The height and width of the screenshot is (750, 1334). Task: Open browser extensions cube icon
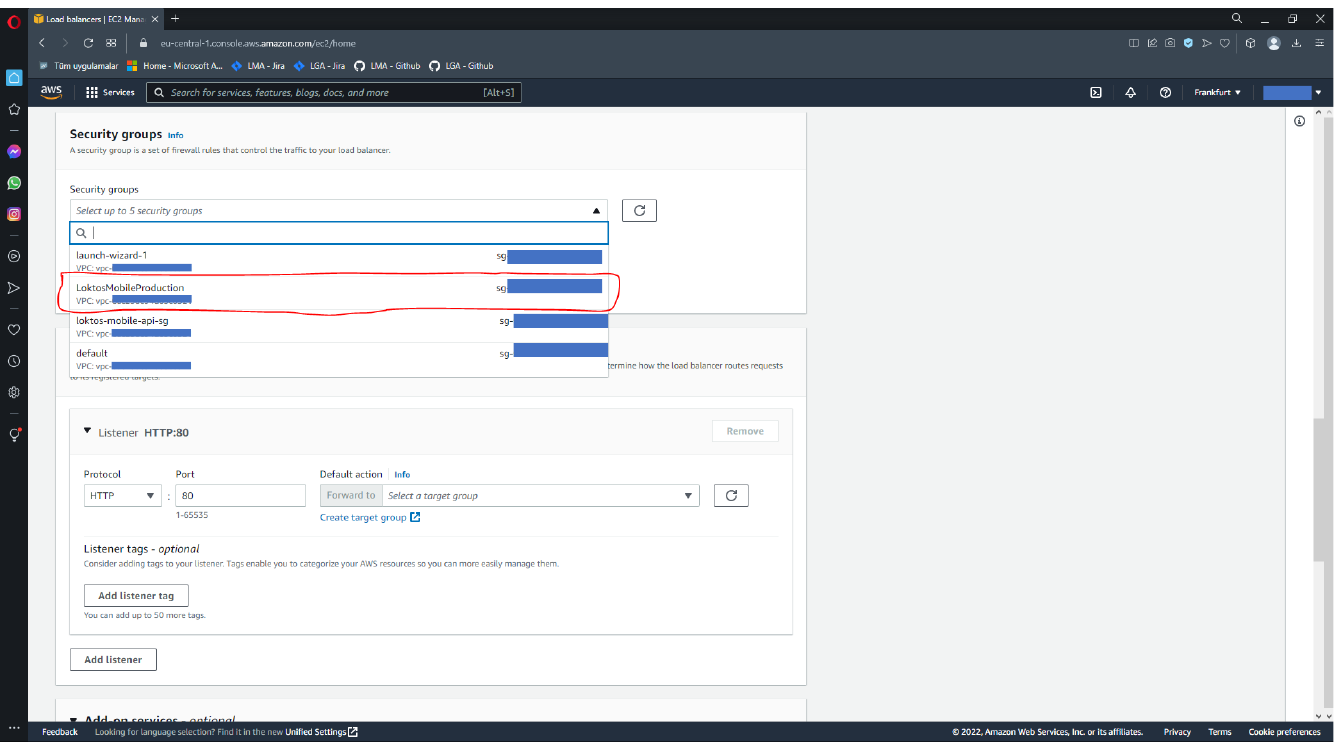pyautogui.click(x=1251, y=43)
